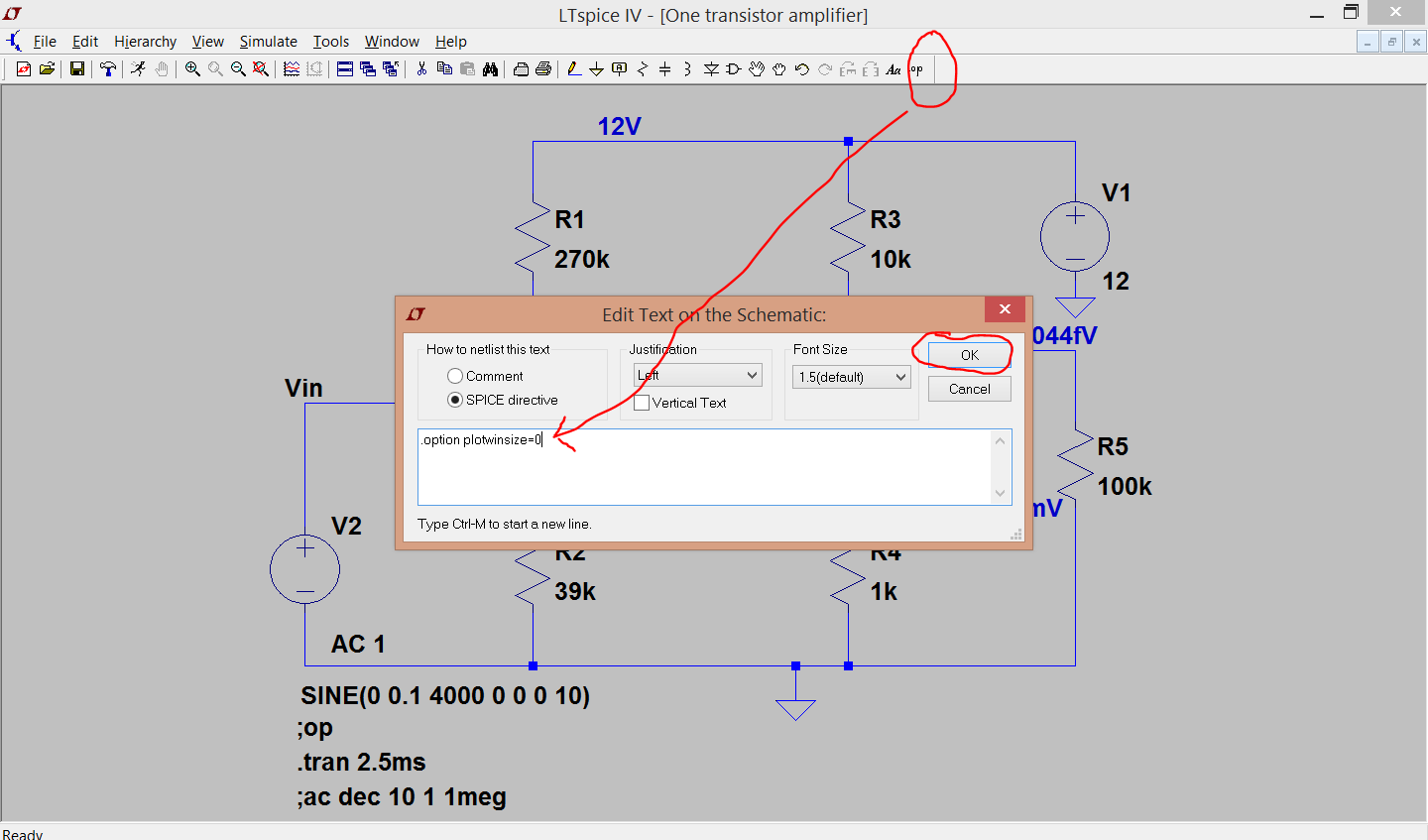The height and width of the screenshot is (840, 1428).
Task: Click Cancel in Edit Text dialog
Action: pyautogui.click(x=970, y=389)
